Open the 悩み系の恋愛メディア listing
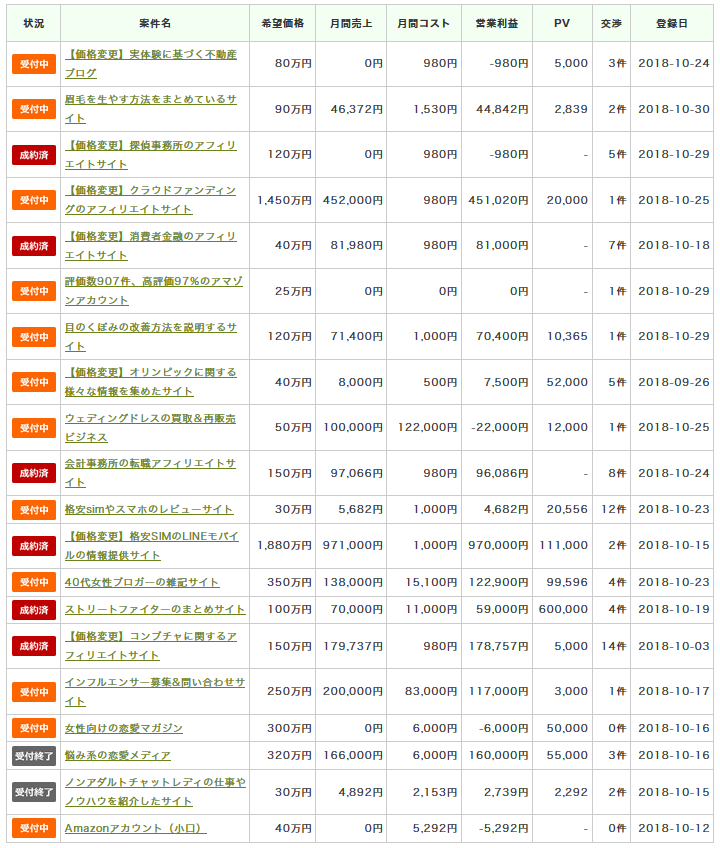 (118, 755)
